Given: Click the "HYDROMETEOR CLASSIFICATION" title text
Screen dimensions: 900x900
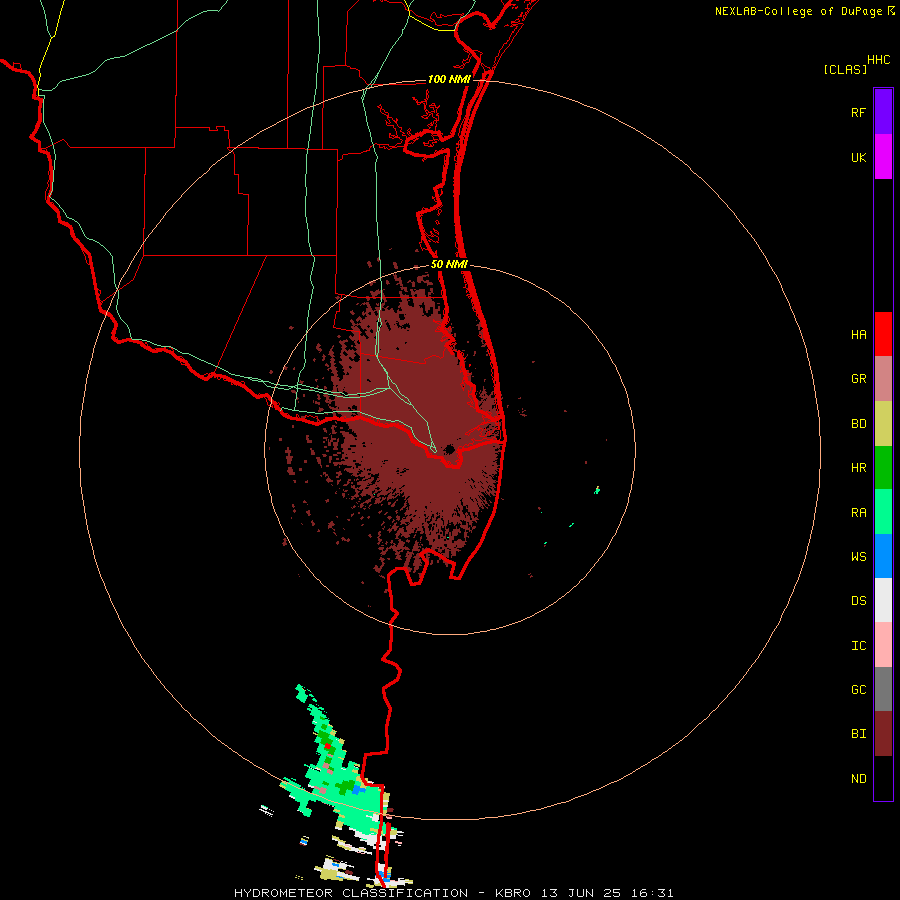Looking at the screenshot, I should click(x=351, y=893).
